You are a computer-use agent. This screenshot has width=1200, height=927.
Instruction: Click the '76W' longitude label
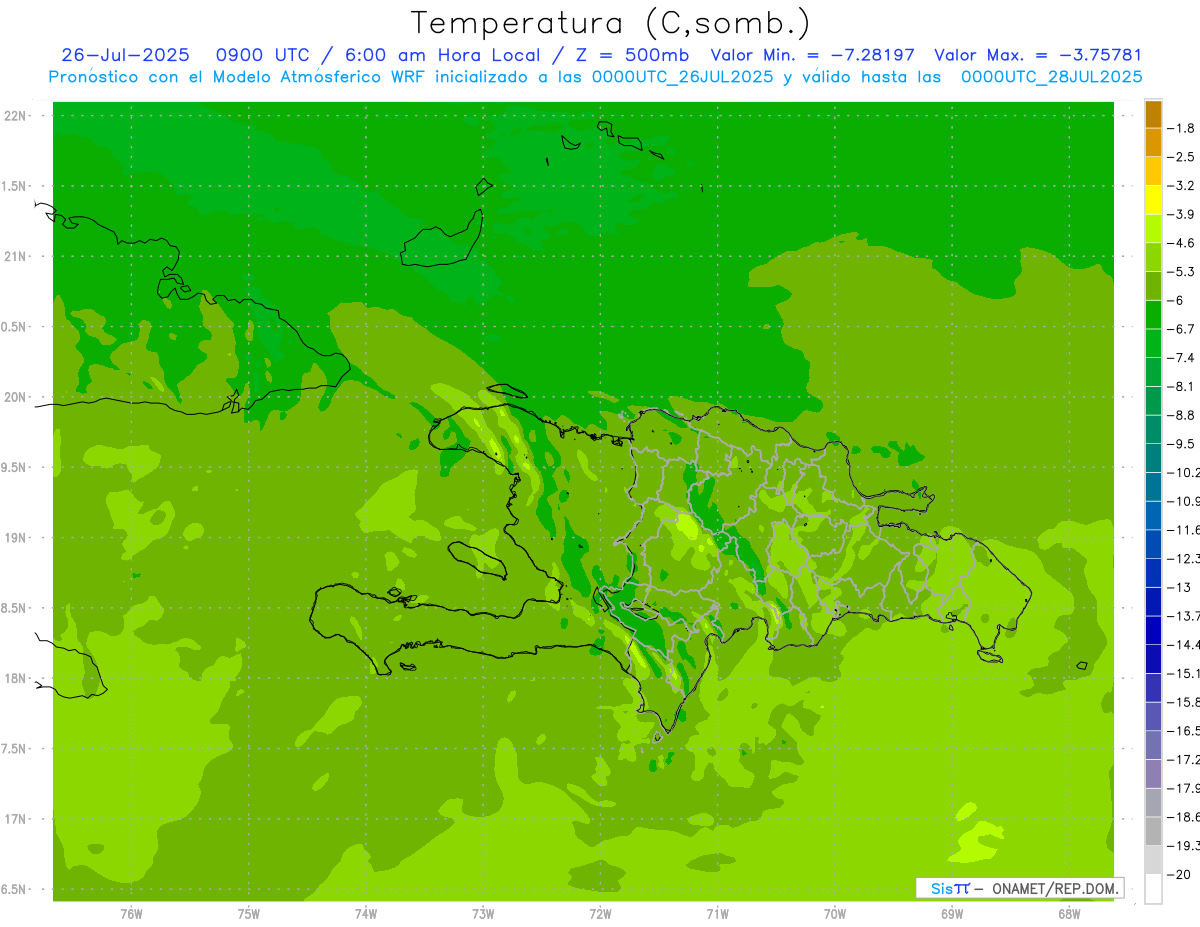point(131,914)
